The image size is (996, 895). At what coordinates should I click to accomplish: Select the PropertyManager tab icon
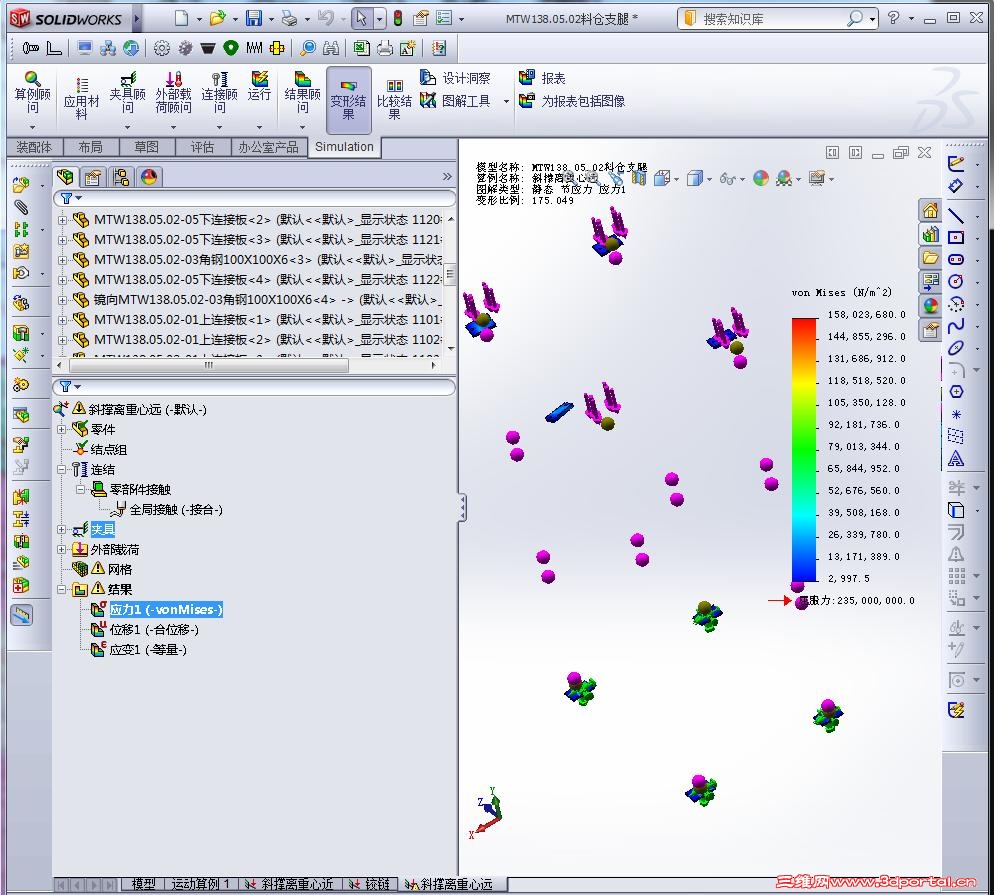[93, 177]
